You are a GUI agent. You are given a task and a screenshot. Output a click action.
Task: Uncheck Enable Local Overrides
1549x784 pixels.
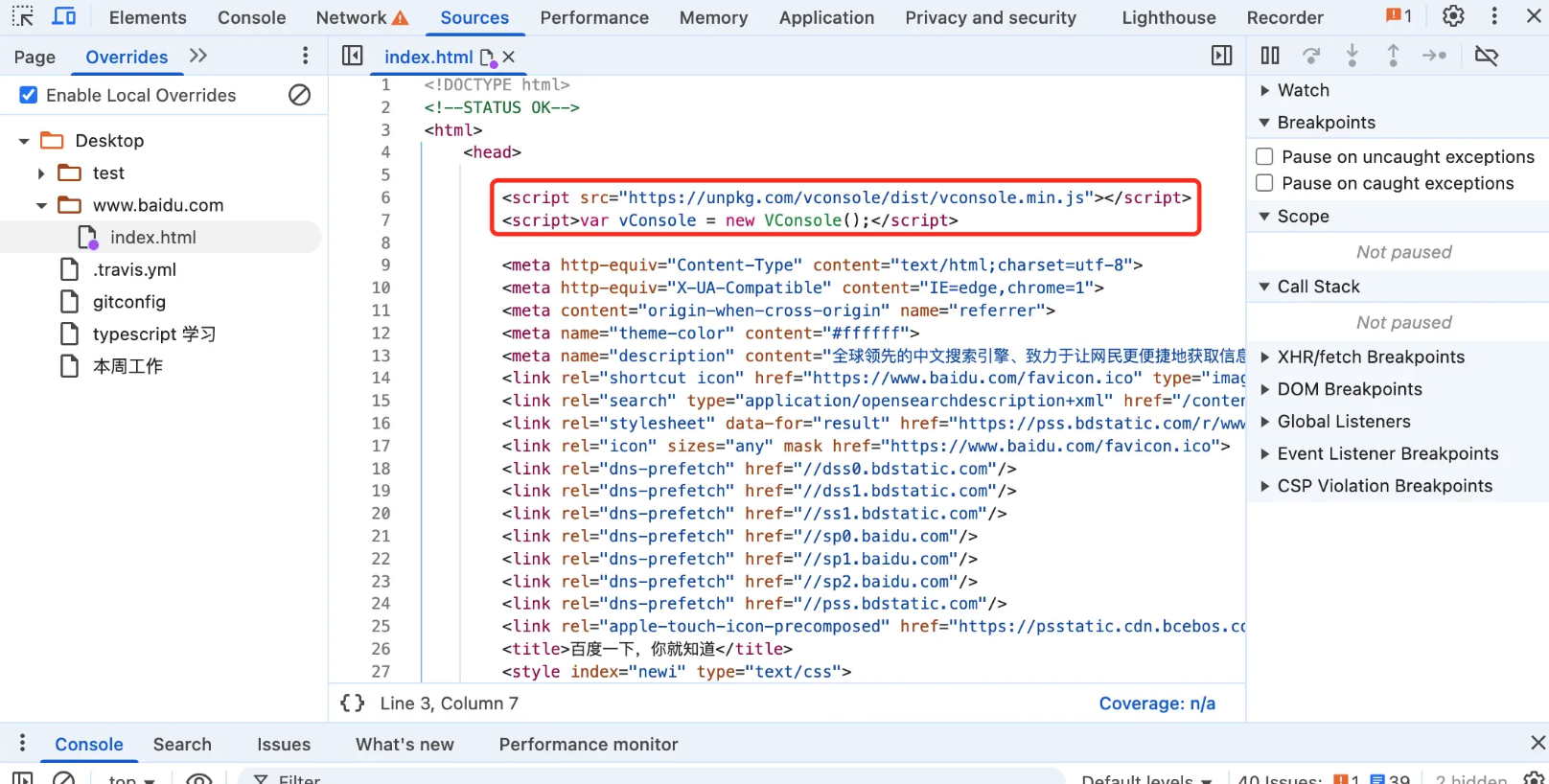pyautogui.click(x=29, y=95)
